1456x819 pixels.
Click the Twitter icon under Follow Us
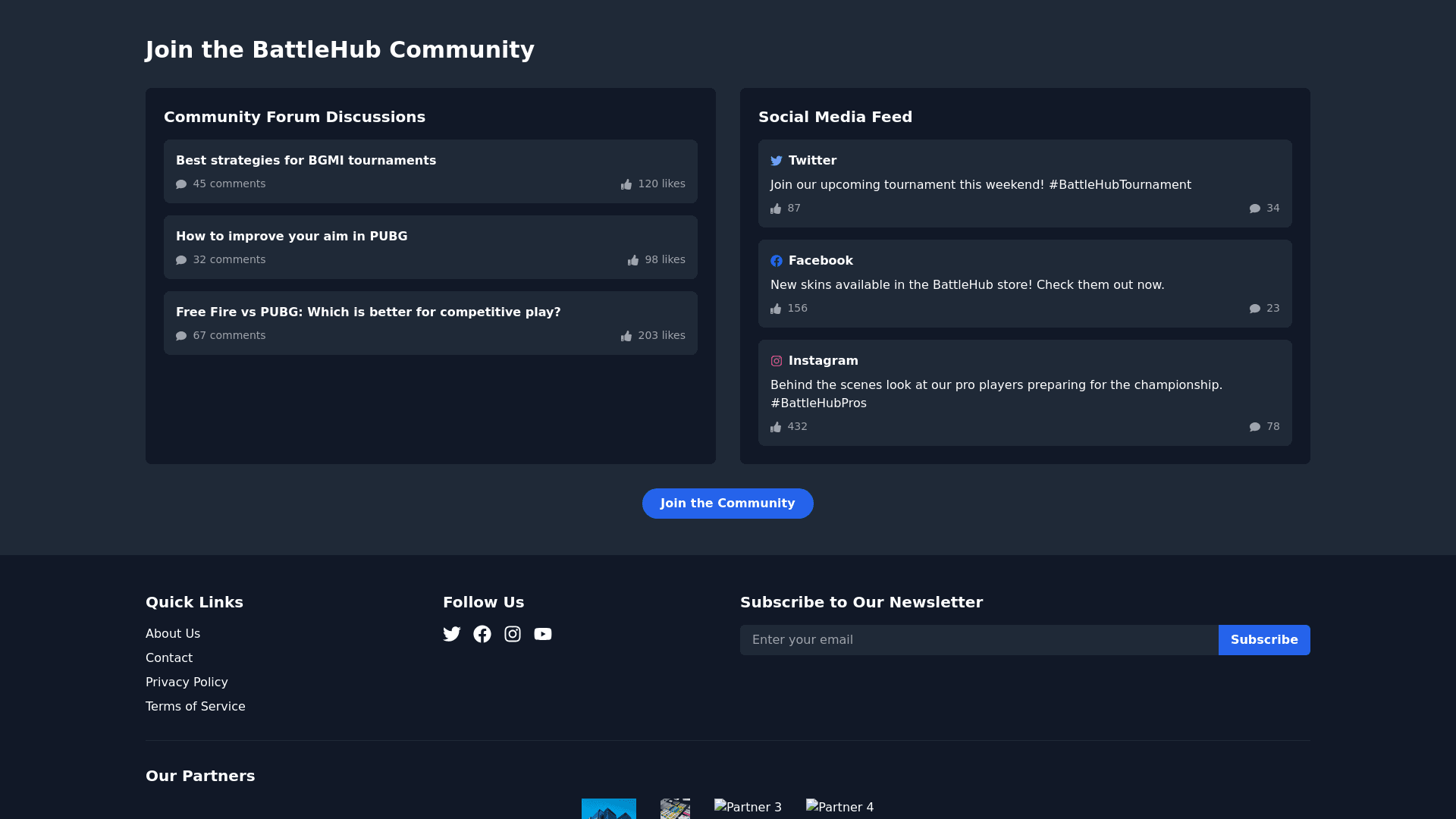452,634
